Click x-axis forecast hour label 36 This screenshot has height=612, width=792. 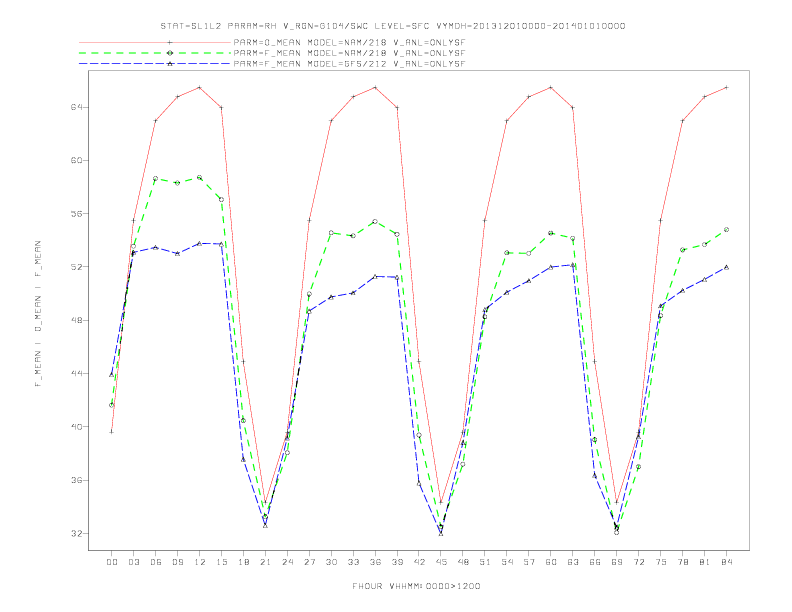coord(375,562)
